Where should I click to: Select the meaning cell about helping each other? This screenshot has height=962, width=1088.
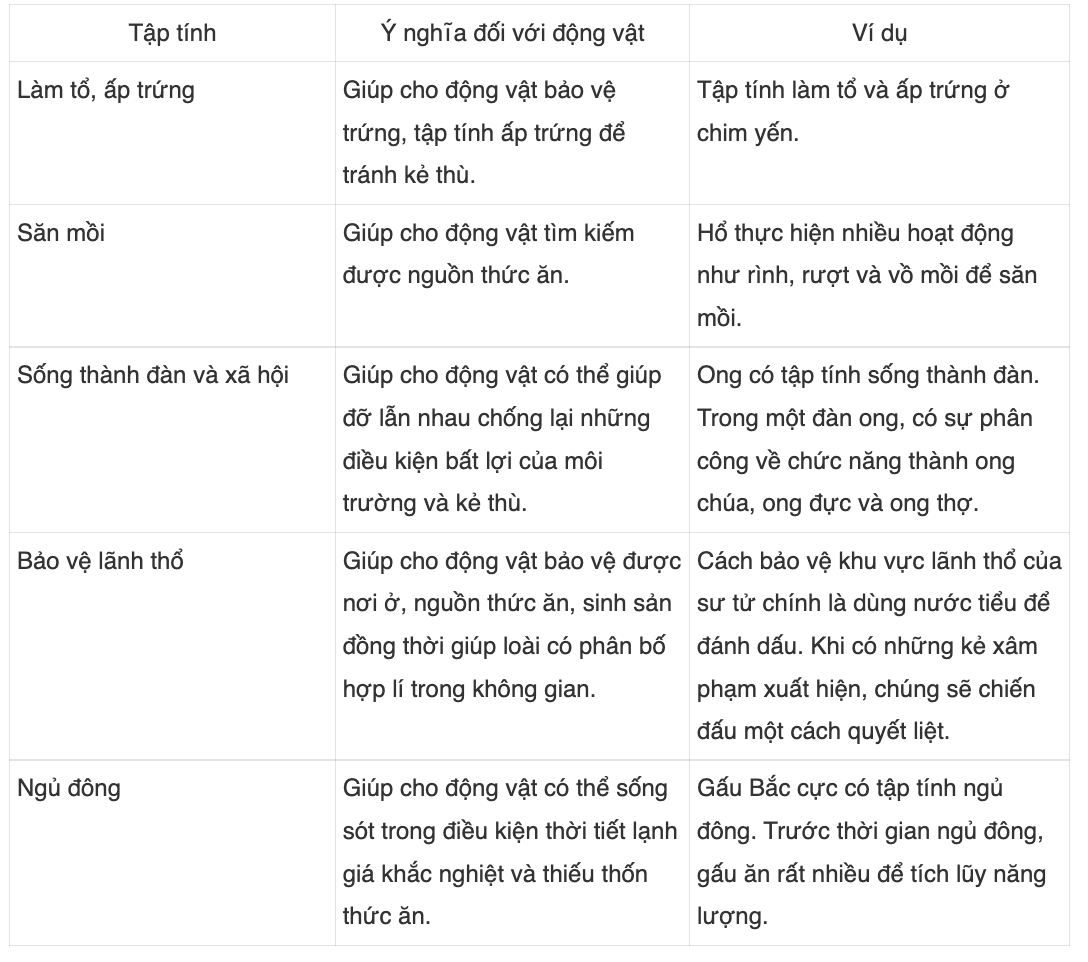click(512, 439)
